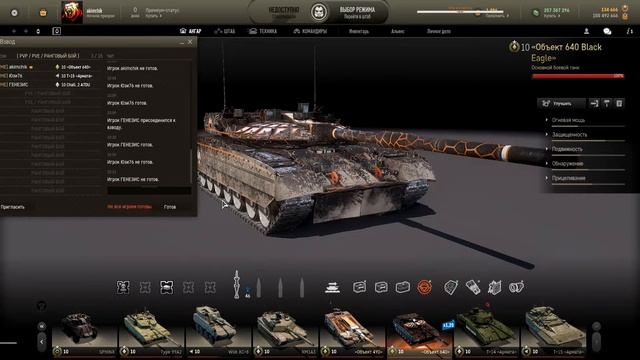This screenshot has height=360, width=640.
Task: Click the paint hammer customization icon
Action: (607, 104)
